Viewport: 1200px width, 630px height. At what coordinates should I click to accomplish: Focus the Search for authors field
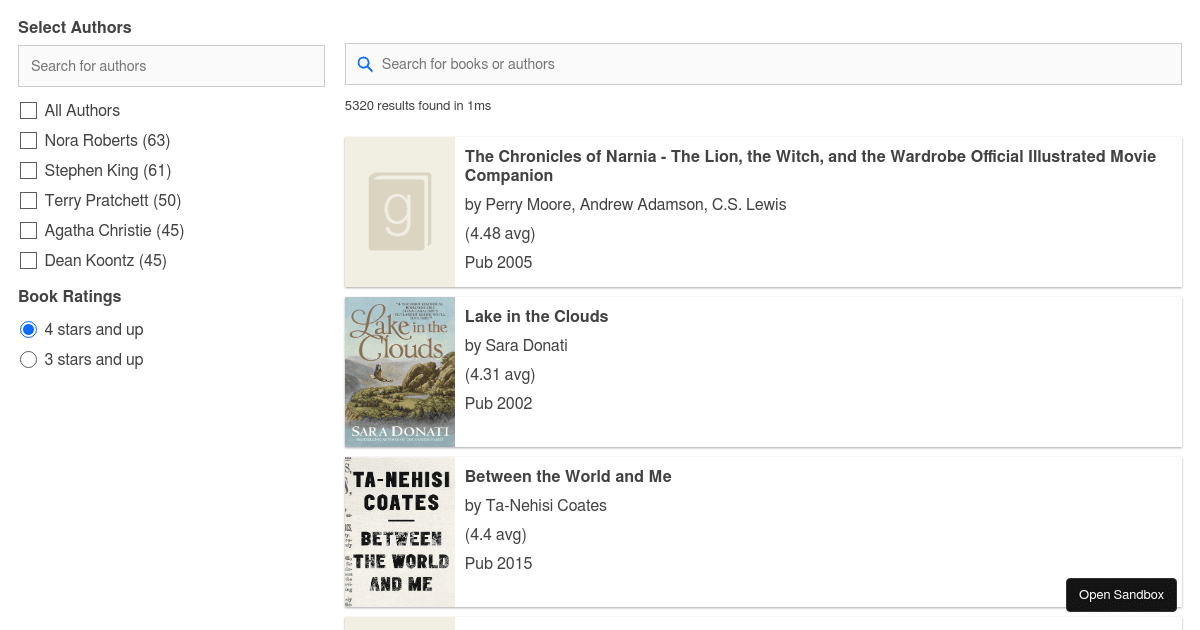[171, 66]
